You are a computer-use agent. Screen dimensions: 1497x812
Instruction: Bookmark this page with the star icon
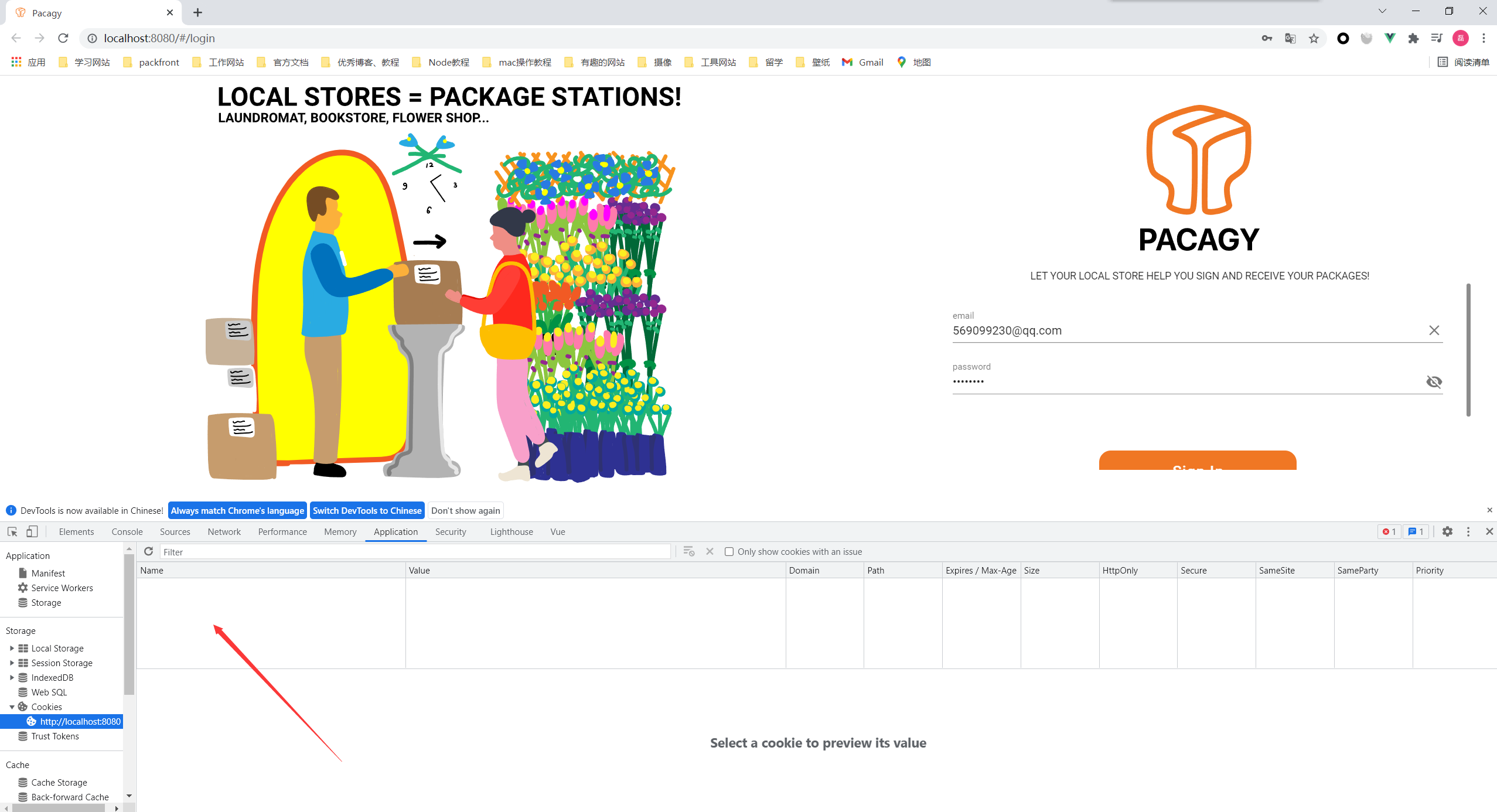pos(1314,38)
